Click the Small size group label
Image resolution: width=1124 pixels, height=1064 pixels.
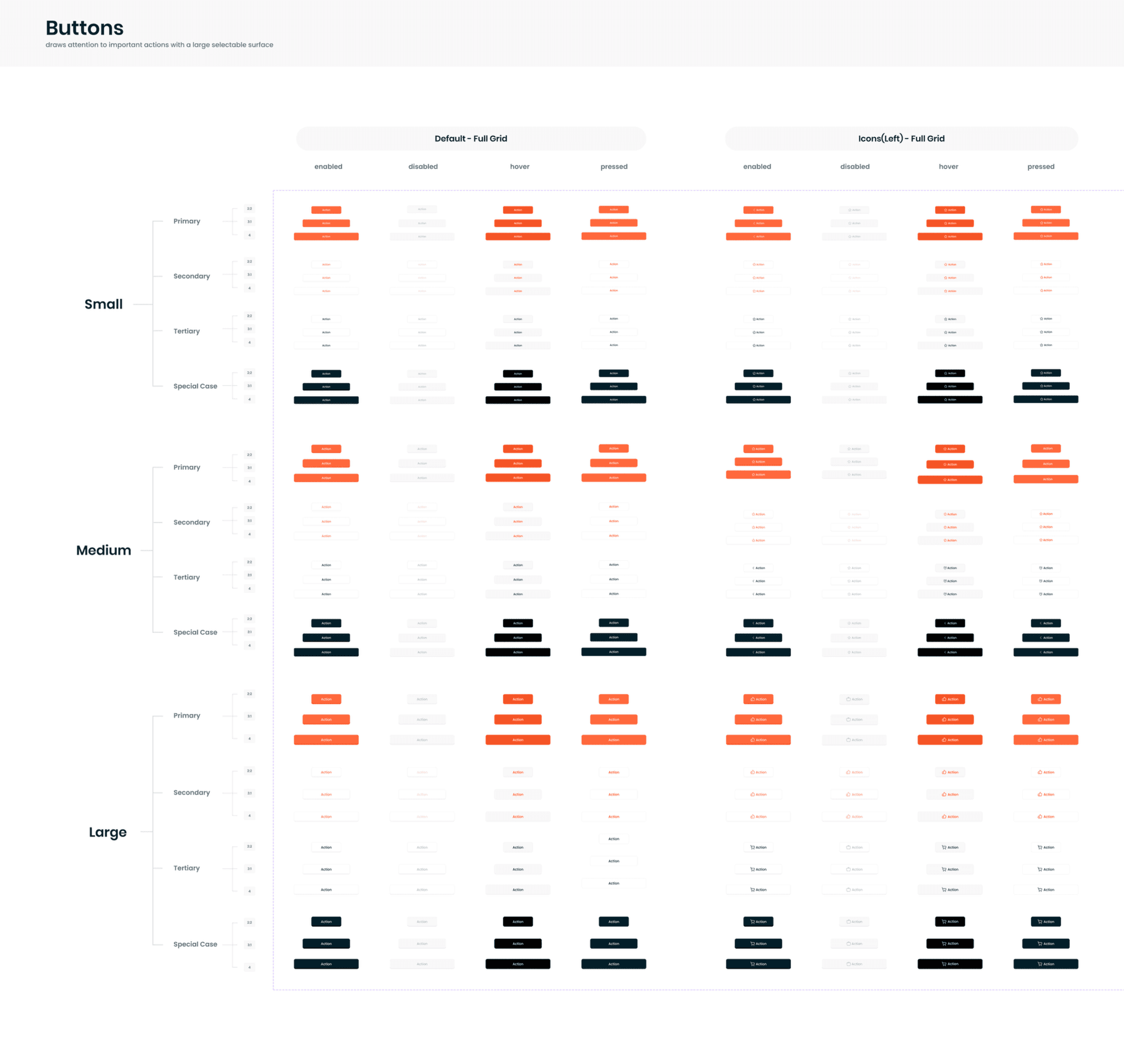(104, 304)
